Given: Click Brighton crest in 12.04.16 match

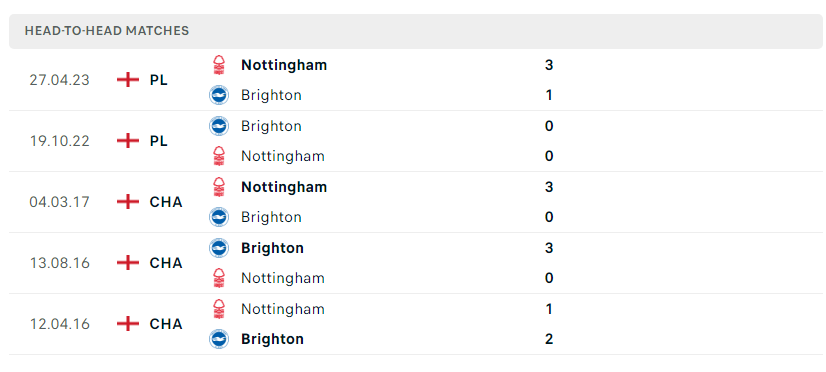Looking at the screenshot, I should [x=219, y=339].
